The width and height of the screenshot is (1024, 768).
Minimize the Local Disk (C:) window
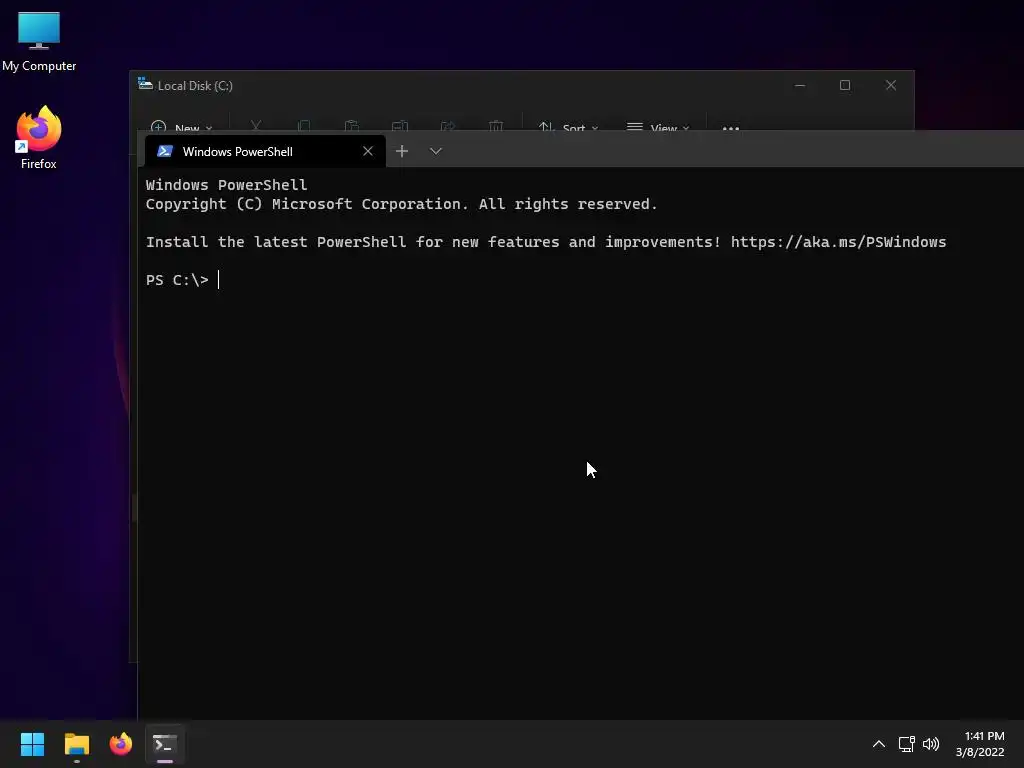click(800, 86)
